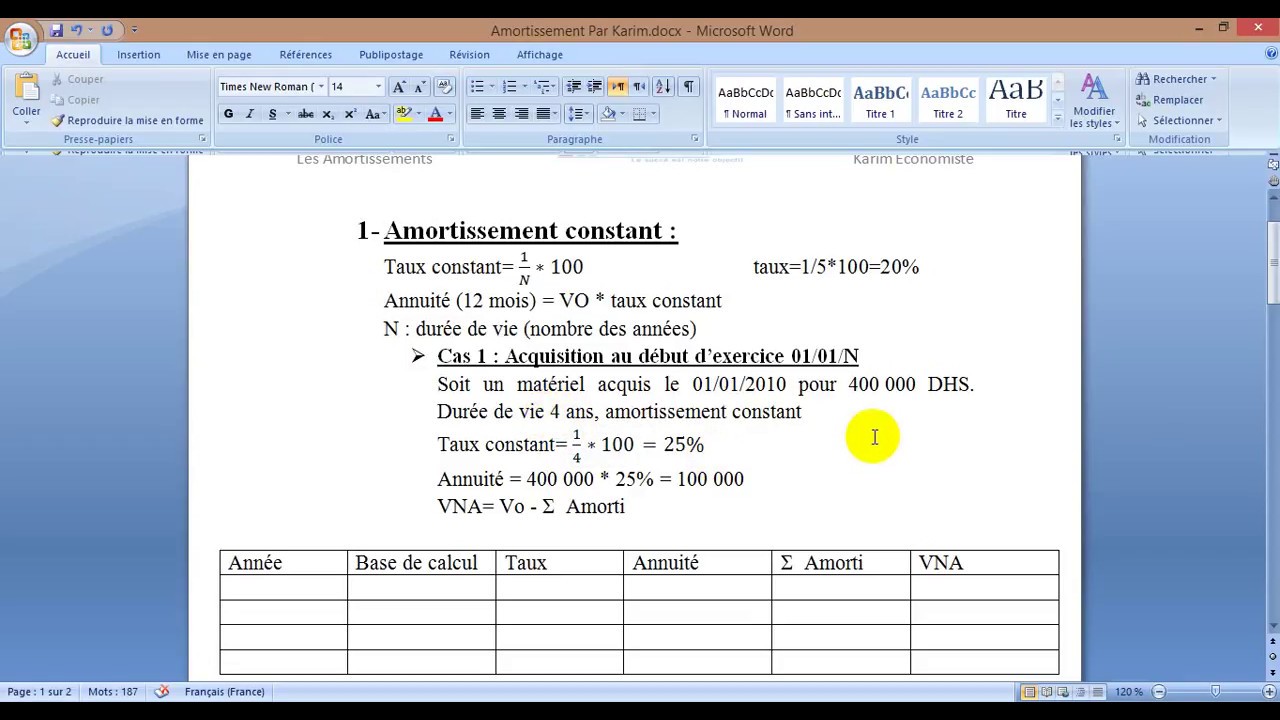Expand the bullet list options arrow
Image resolution: width=1280 pixels, height=720 pixels.
(x=492, y=87)
